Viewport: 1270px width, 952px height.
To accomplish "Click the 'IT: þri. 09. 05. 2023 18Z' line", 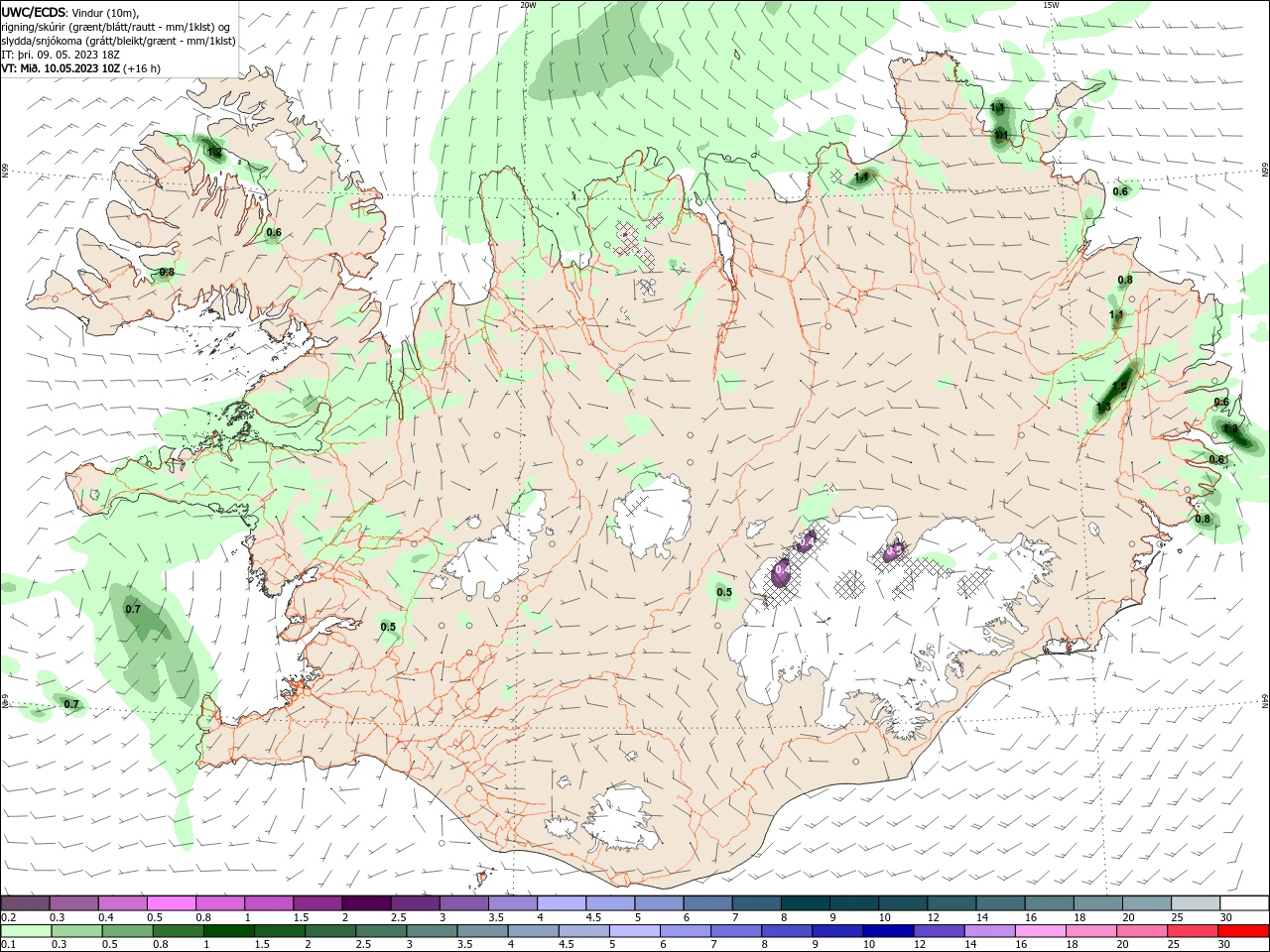I will 61,55.
